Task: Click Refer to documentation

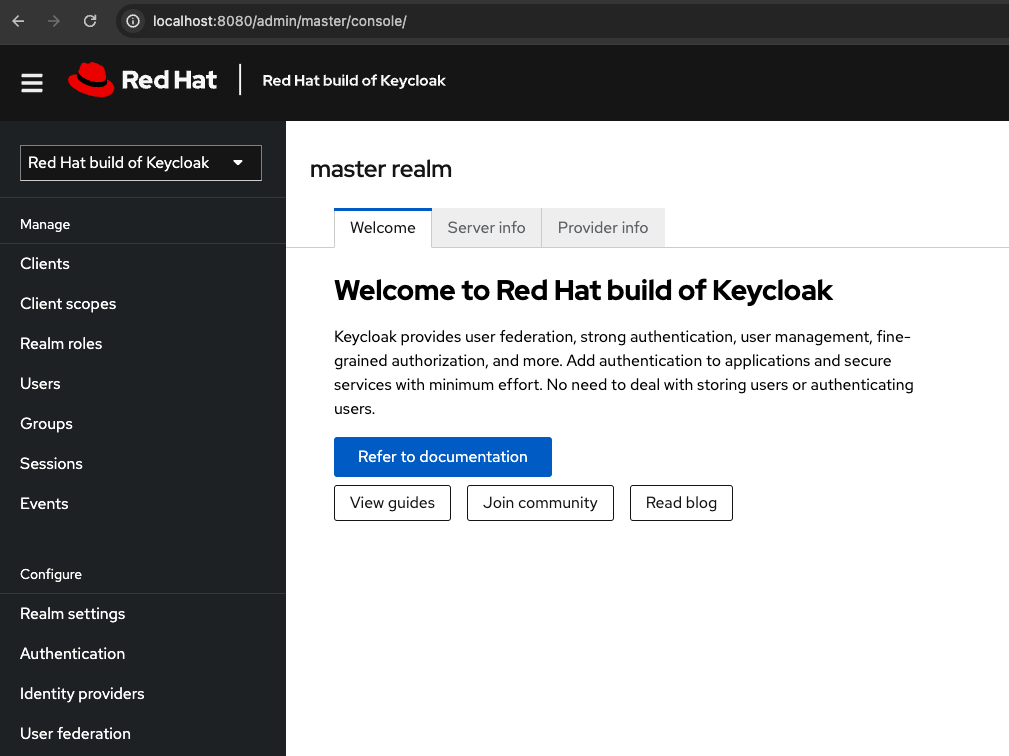Action: point(442,456)
